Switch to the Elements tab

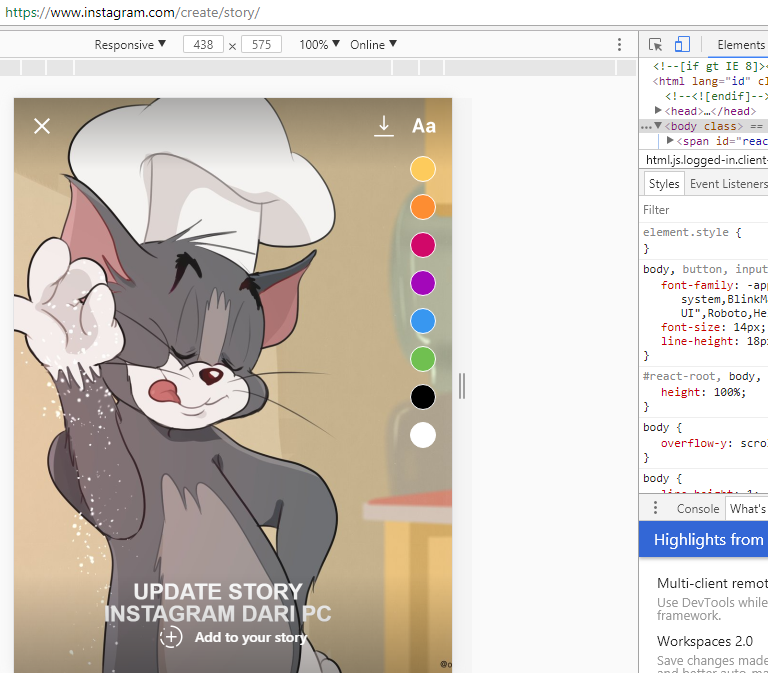(741, 45)
